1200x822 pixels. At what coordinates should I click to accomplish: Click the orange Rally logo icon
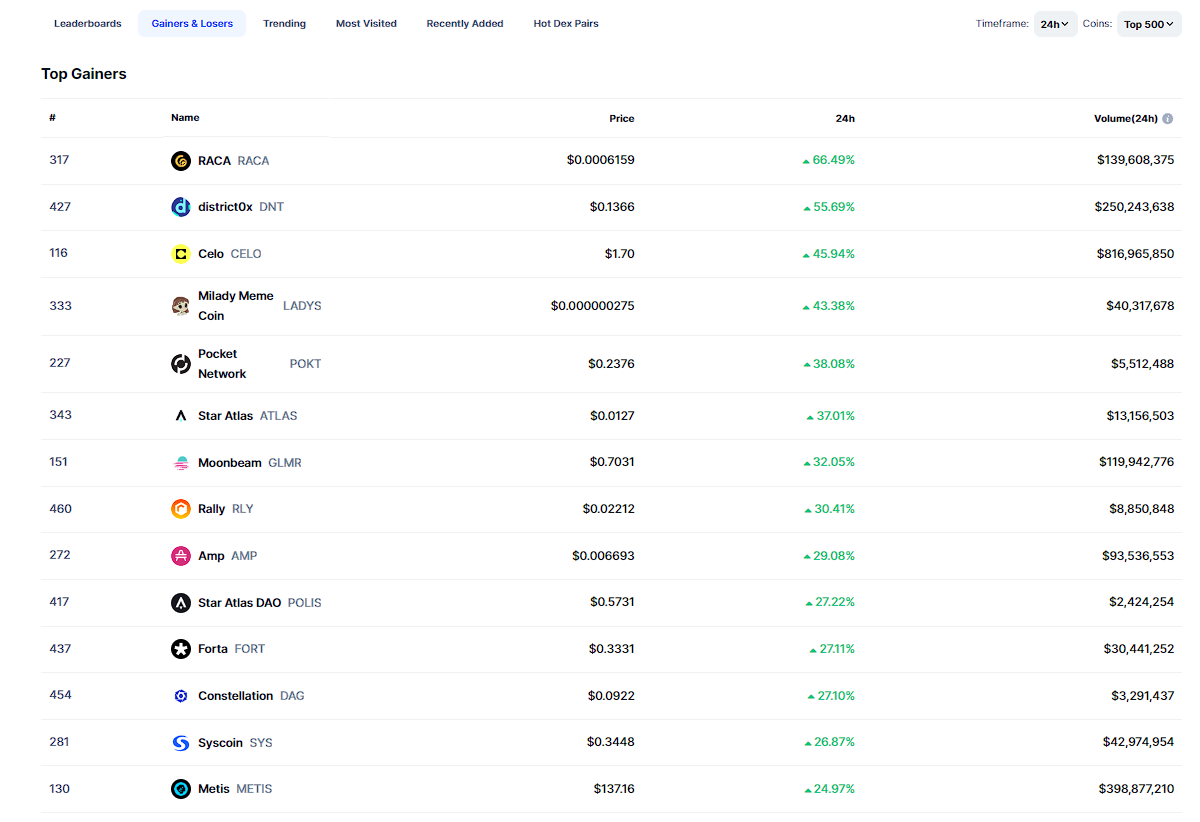tap(180, 509)
